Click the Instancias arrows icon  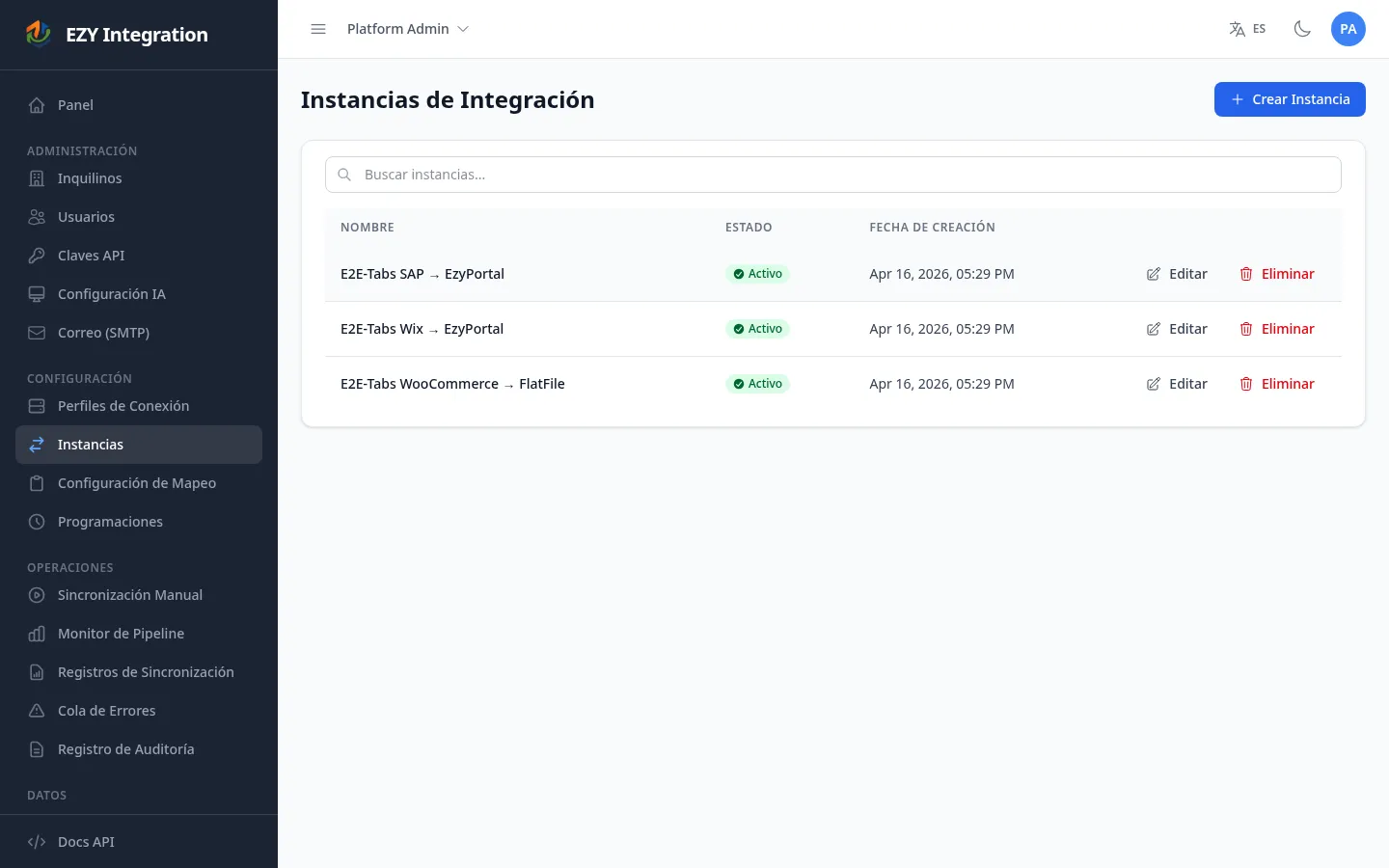point(37,445)
